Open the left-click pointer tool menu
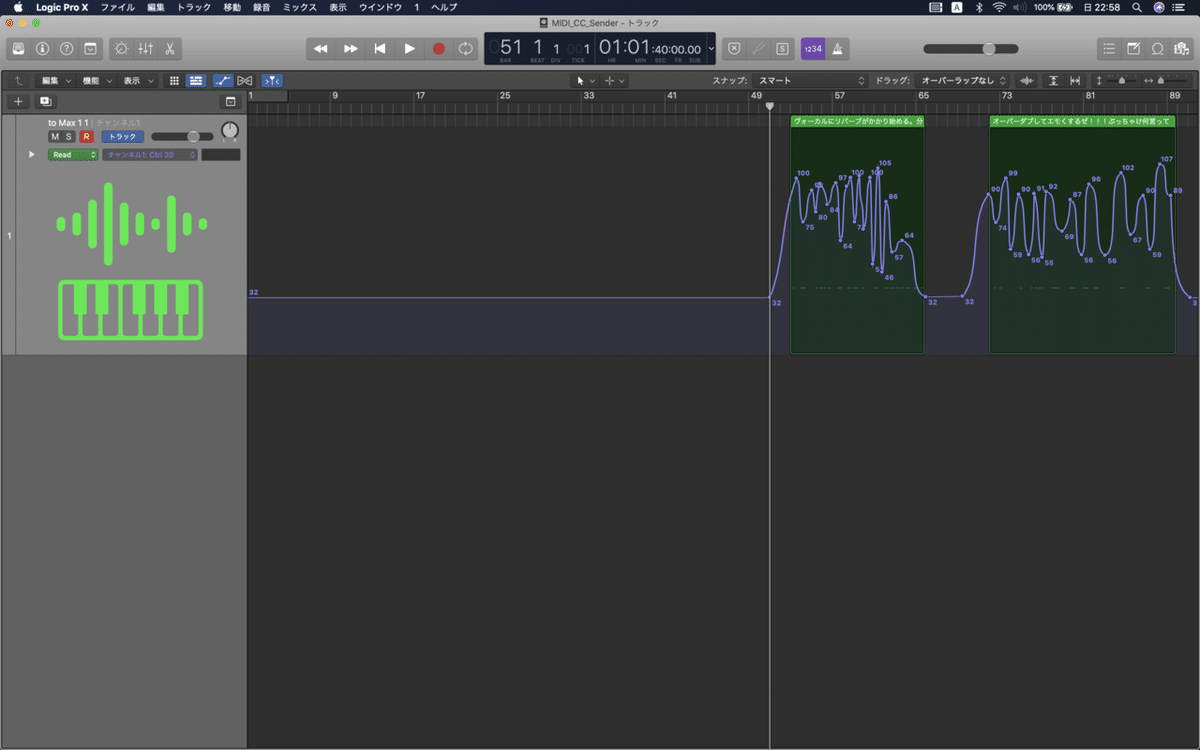This screenshot has width=1200, height=750. (x=585, y=80)
